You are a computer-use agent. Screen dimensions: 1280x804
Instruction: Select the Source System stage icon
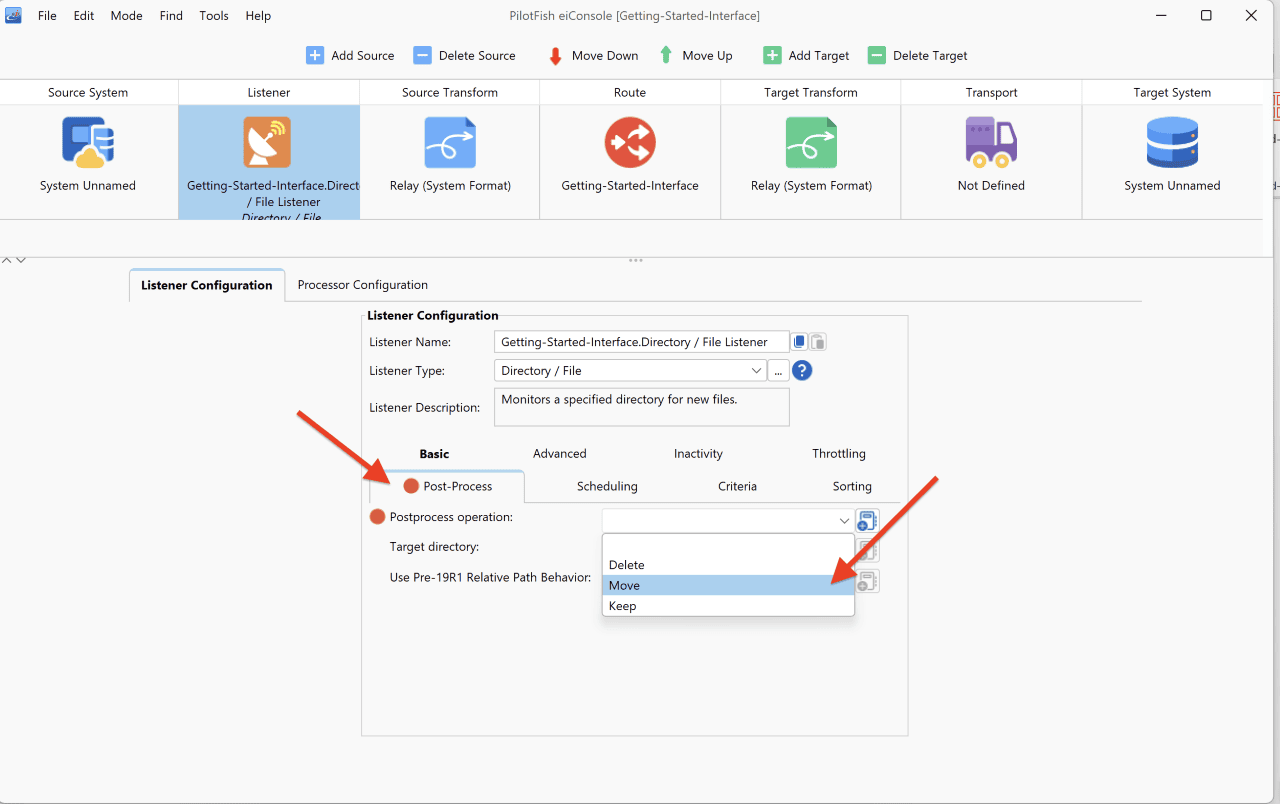88,142
